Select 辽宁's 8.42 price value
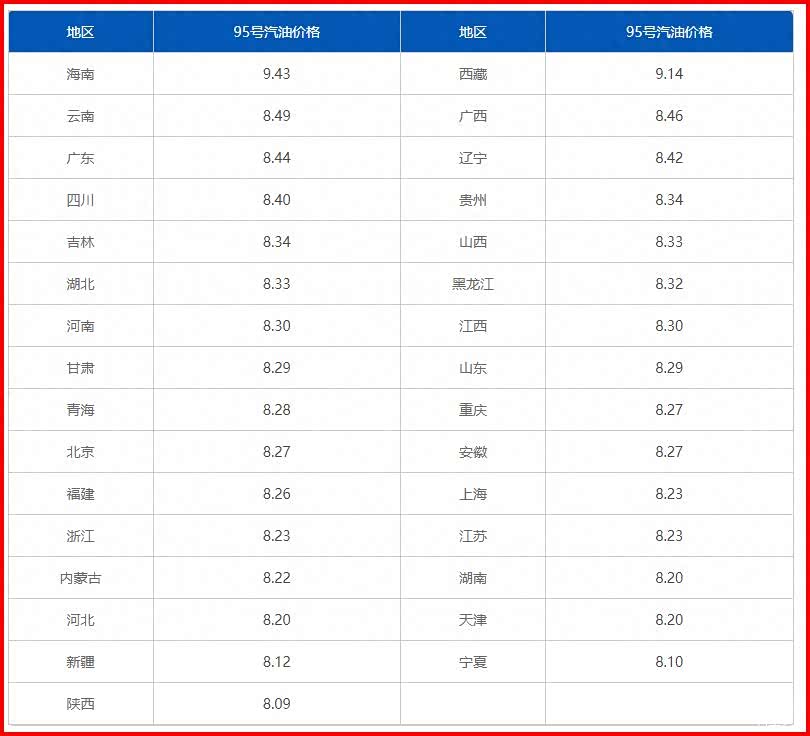Screen dimensions: 810x736 pyautogui.click(x=669, y=158)
